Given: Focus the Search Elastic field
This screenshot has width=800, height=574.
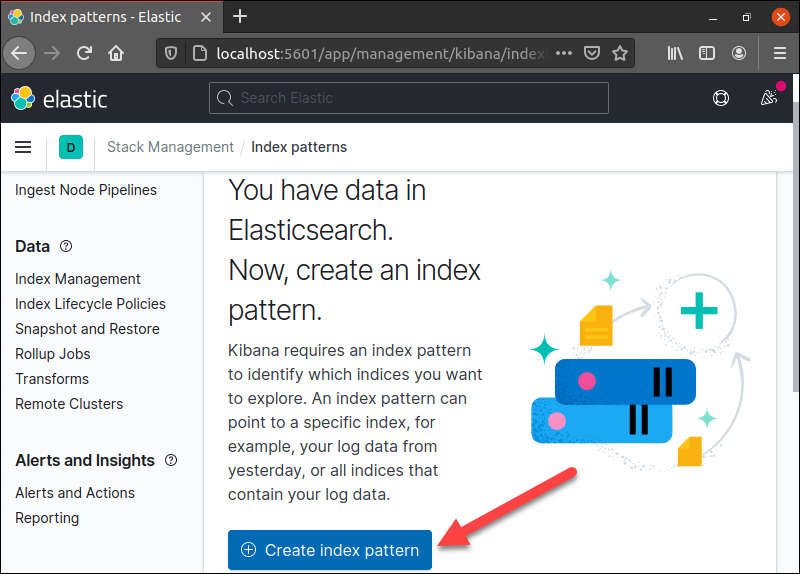Looking at the screenshot, I should 409,98.
